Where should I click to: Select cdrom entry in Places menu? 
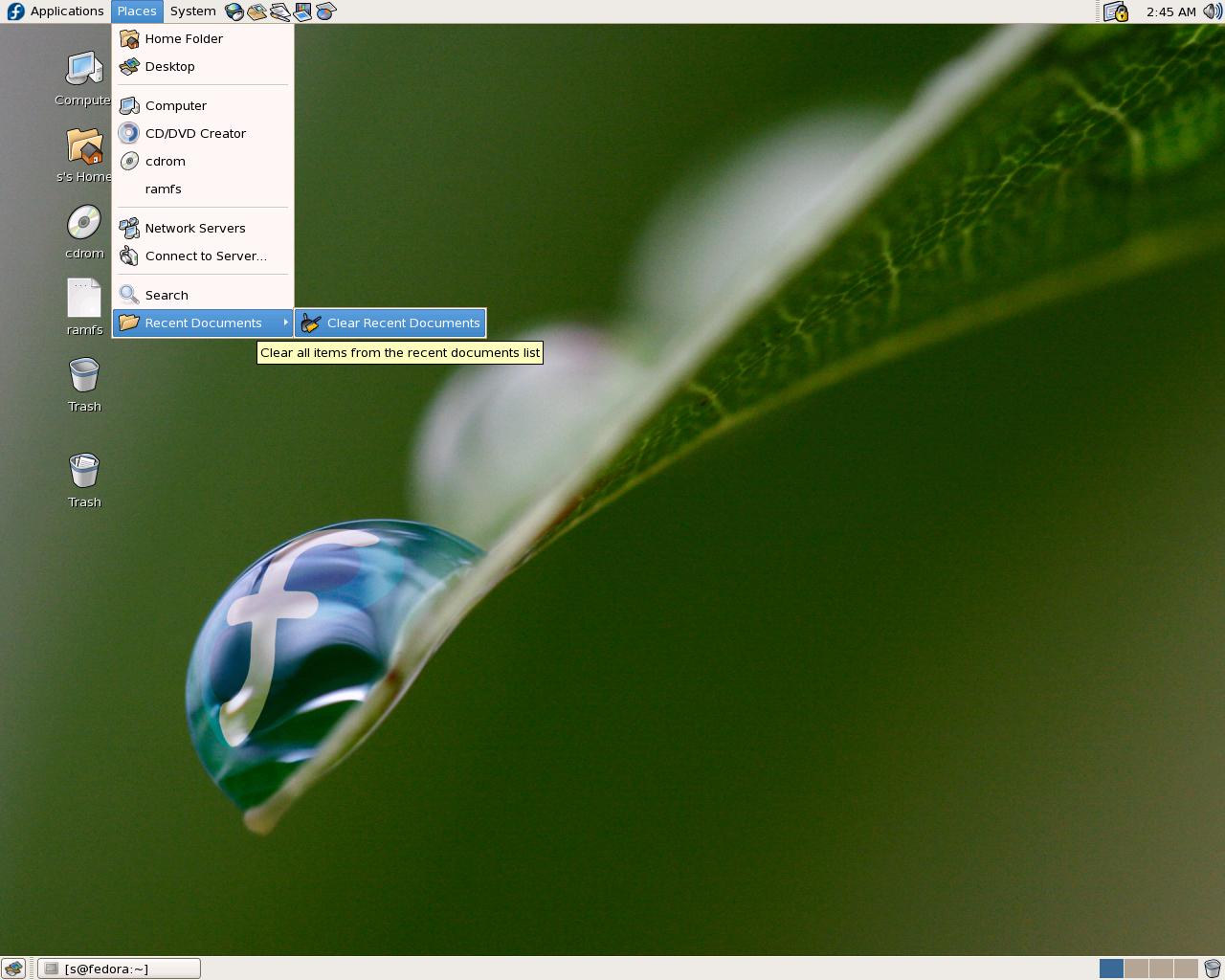(x=203, y=161)
